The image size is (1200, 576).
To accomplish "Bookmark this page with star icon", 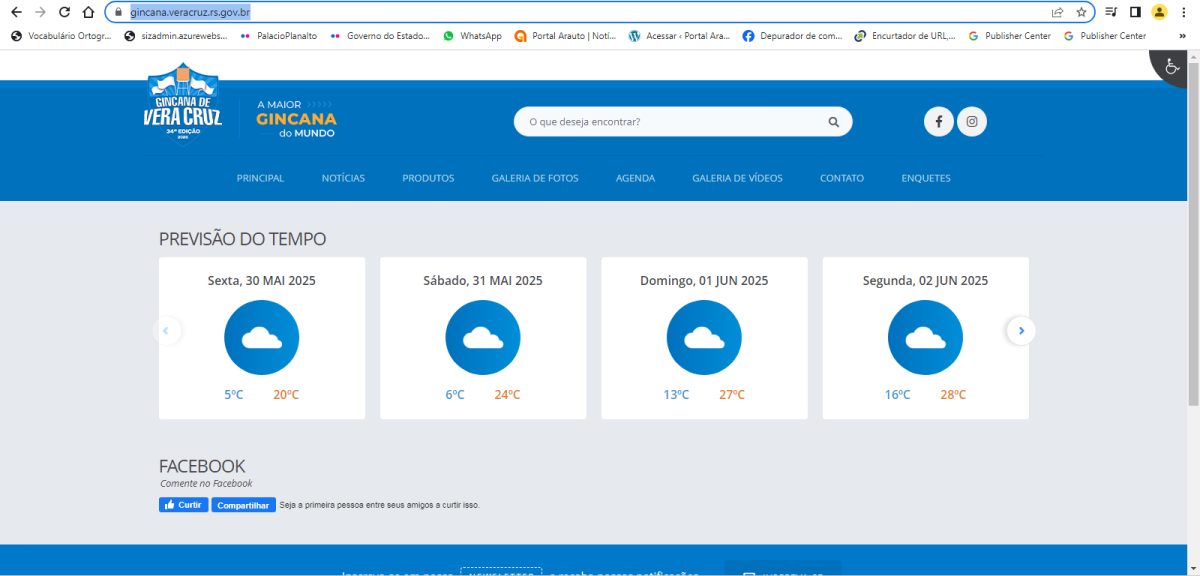I will 1081,12.
